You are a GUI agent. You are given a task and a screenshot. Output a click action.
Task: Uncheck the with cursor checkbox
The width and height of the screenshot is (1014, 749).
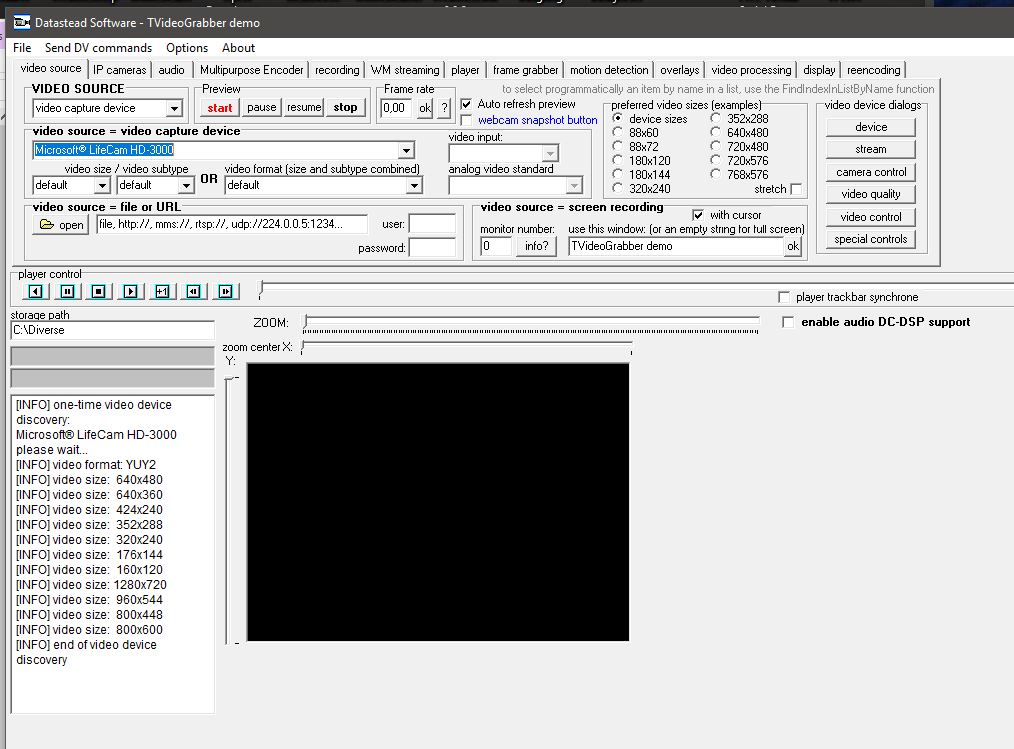coord(698,215)
